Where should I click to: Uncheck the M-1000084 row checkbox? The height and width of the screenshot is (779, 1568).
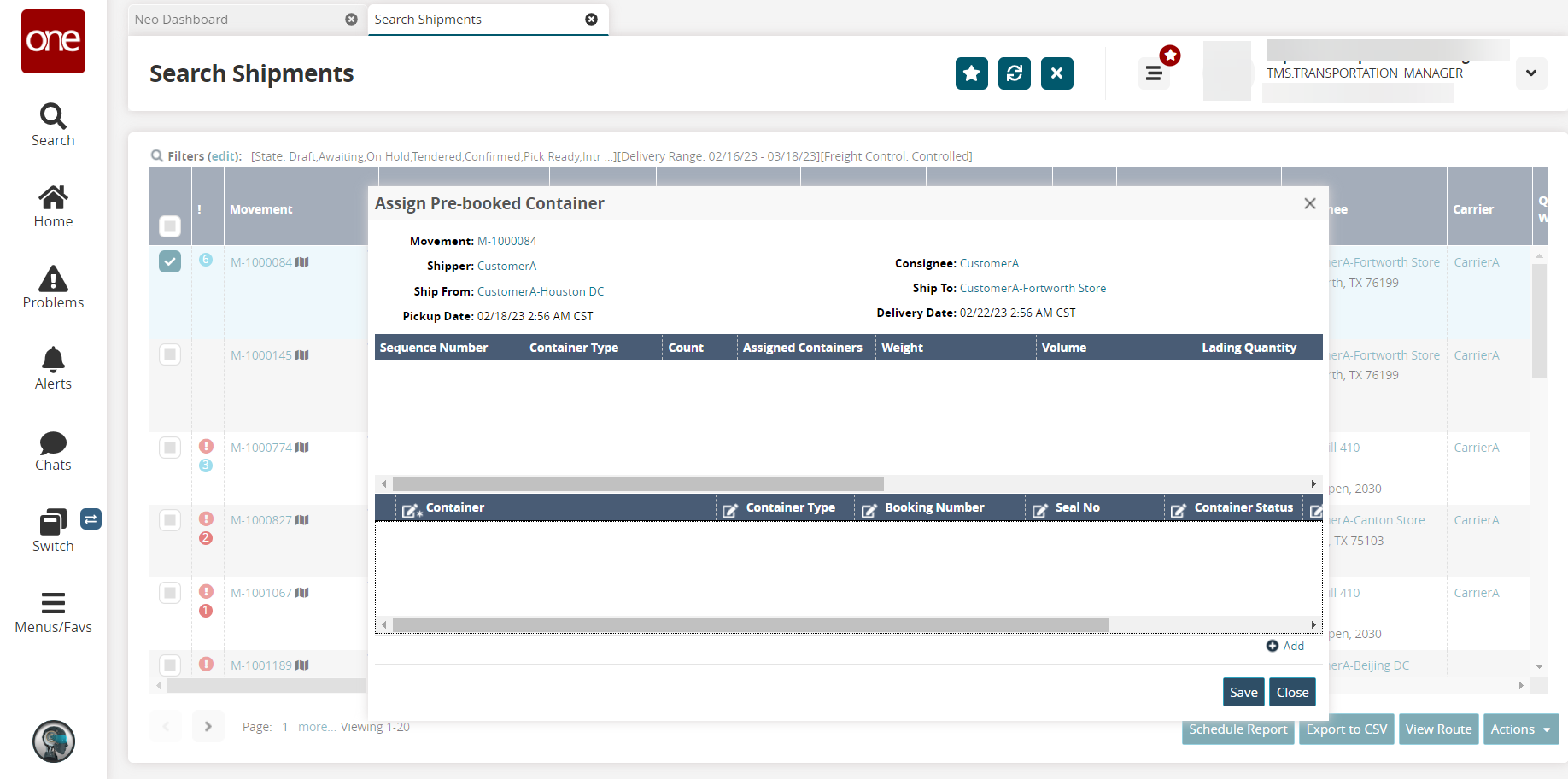170,261
